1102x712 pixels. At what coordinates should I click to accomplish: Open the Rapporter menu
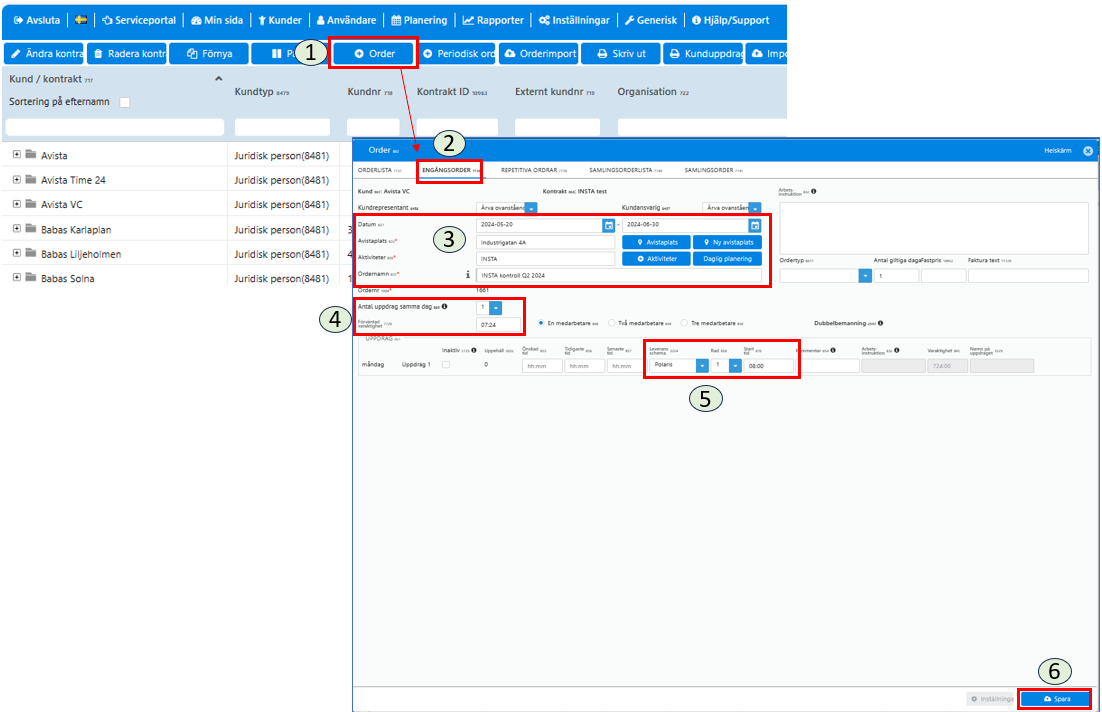tap(493, 20)
